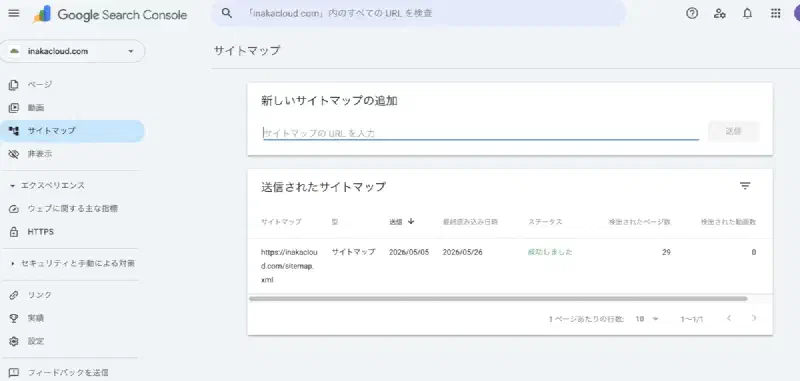Open the 実績 page
The image size is (800, 381).
point(72,318)
